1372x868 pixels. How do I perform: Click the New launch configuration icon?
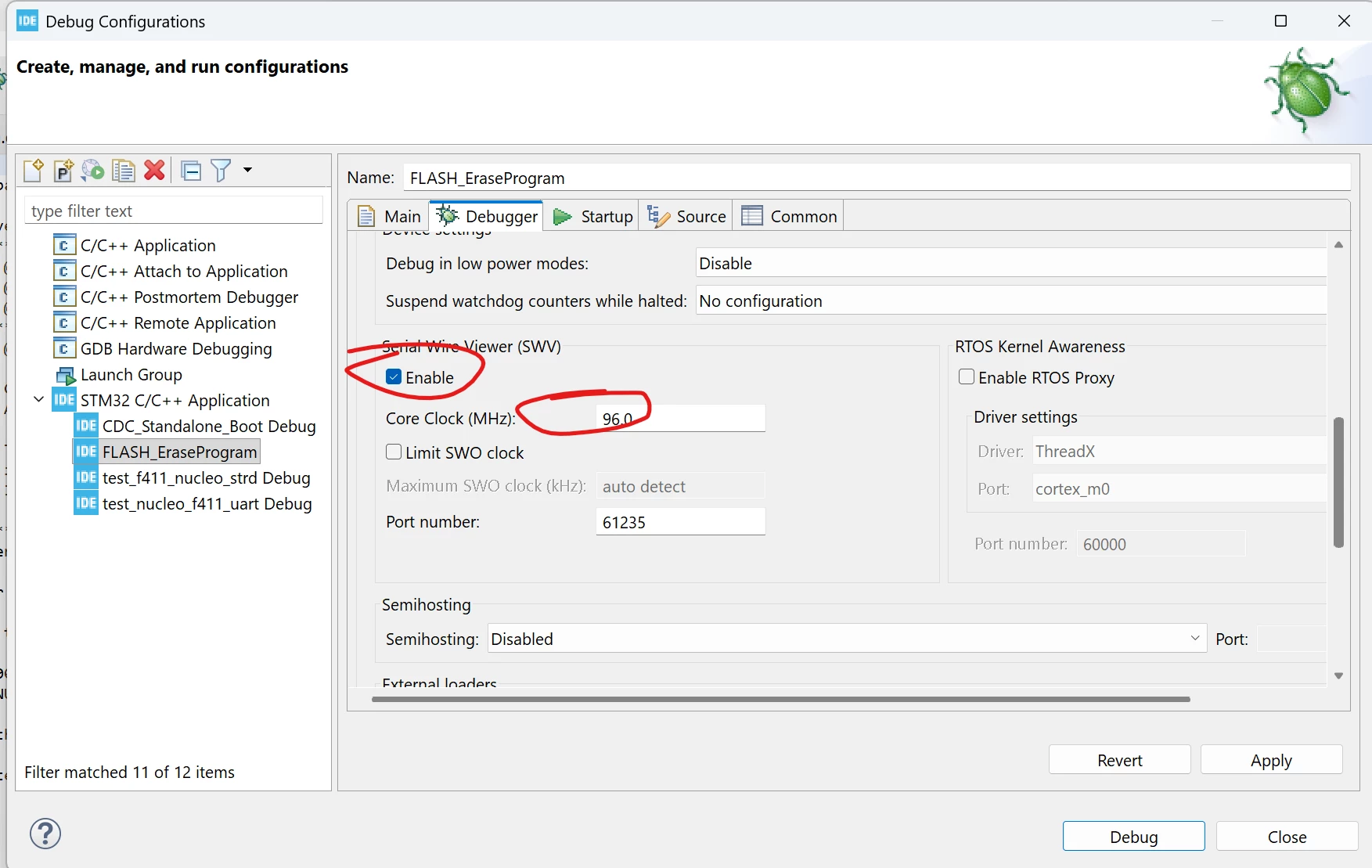point(34,170)
